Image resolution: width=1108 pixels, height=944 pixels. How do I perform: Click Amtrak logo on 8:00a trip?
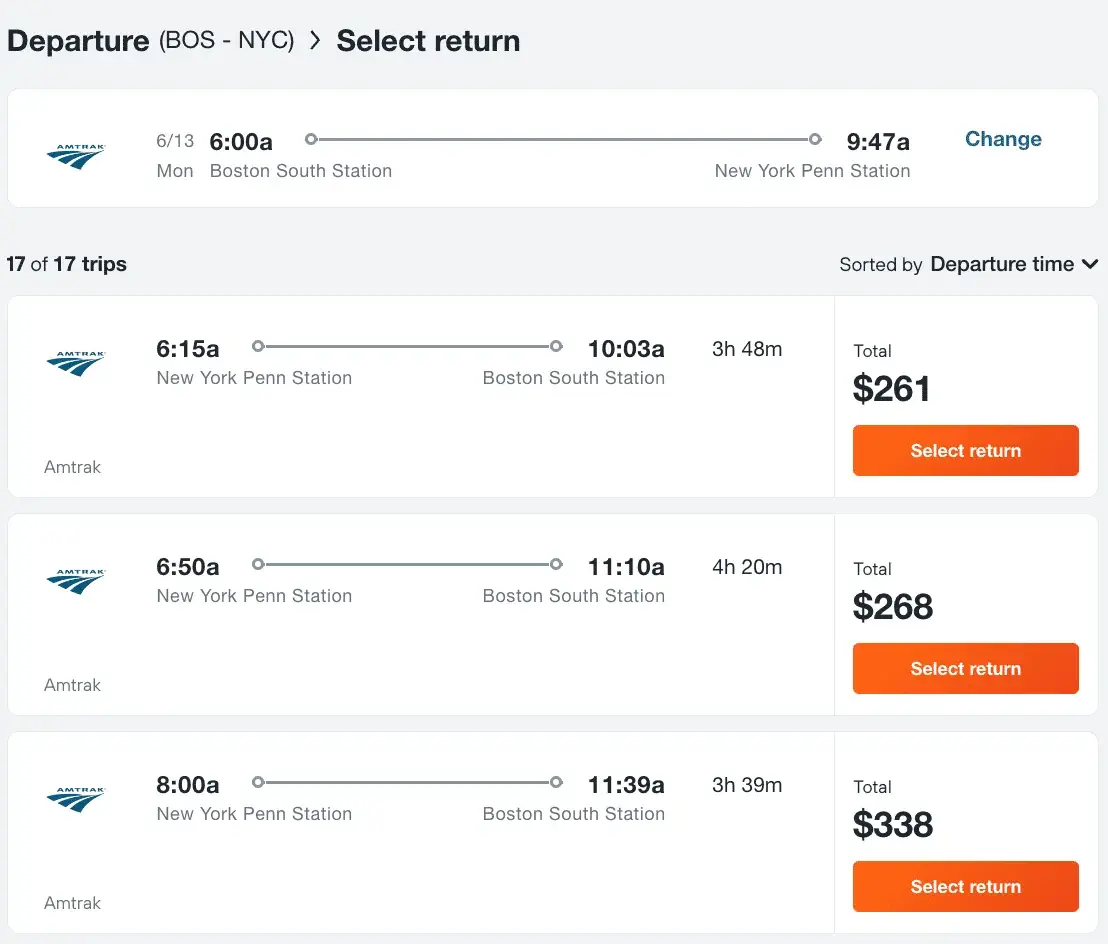pyautogui.click(x=76, y=798)
